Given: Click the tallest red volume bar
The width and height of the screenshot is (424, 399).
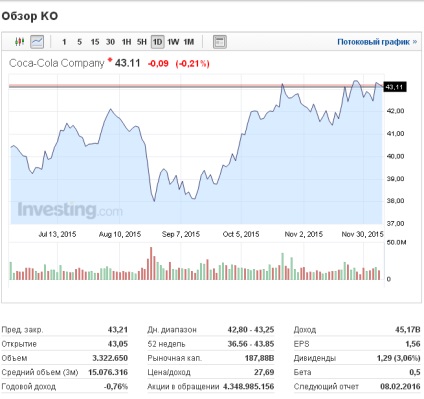Looking at the screenshot, I should coord(151,263).
